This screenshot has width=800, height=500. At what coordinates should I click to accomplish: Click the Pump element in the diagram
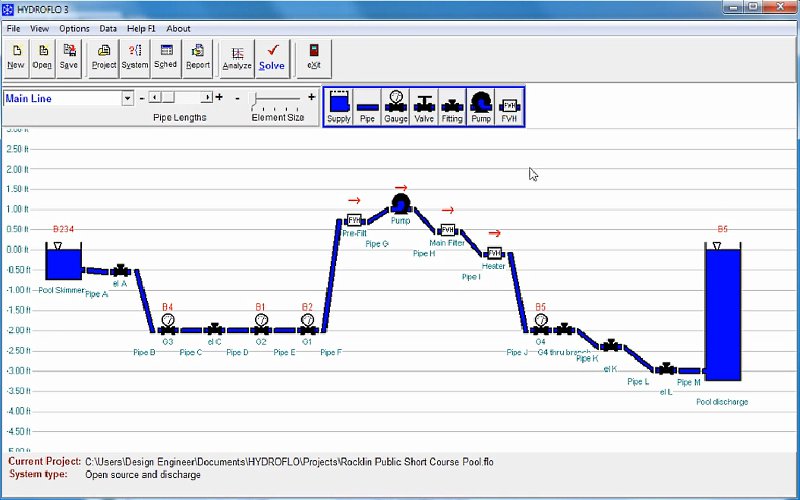(x=401, y=204)
